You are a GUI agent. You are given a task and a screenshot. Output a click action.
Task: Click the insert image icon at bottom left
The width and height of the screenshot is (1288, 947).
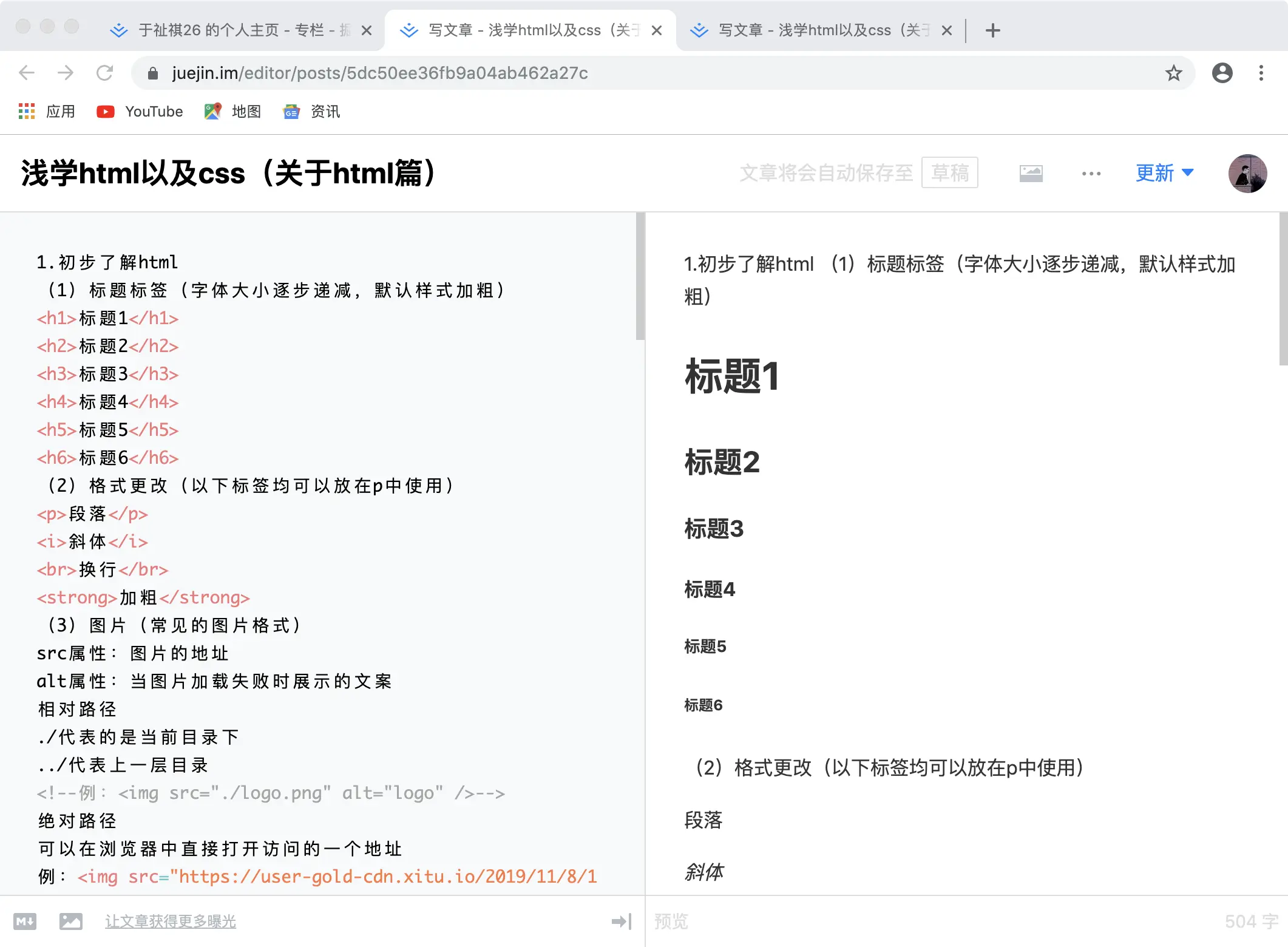71,922
